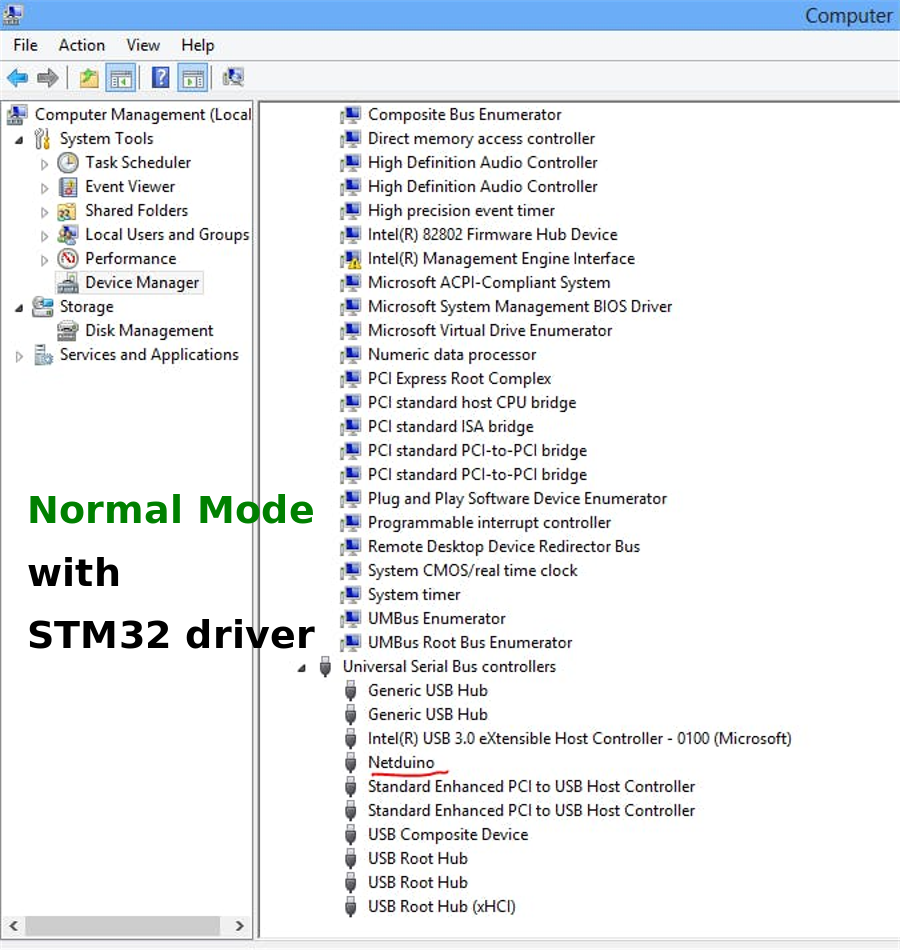Expand the Event Viewer tree node
Viewport: 900px width, 950px height.
click(x=43, y=186)
